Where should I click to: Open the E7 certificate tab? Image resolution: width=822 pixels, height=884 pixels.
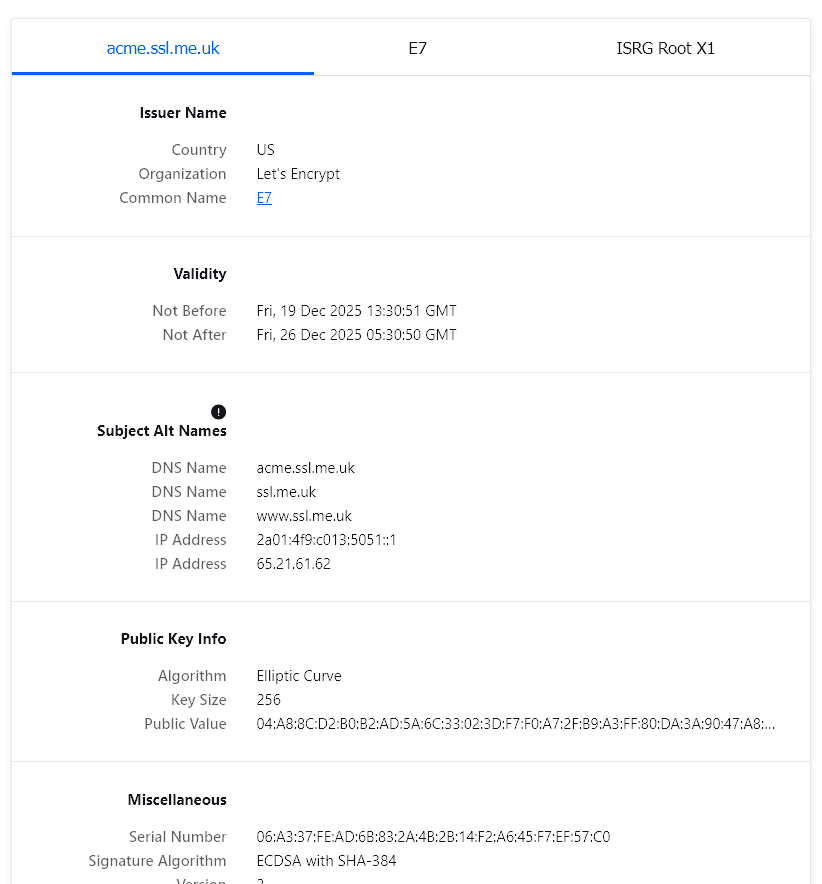pos(418,48)
